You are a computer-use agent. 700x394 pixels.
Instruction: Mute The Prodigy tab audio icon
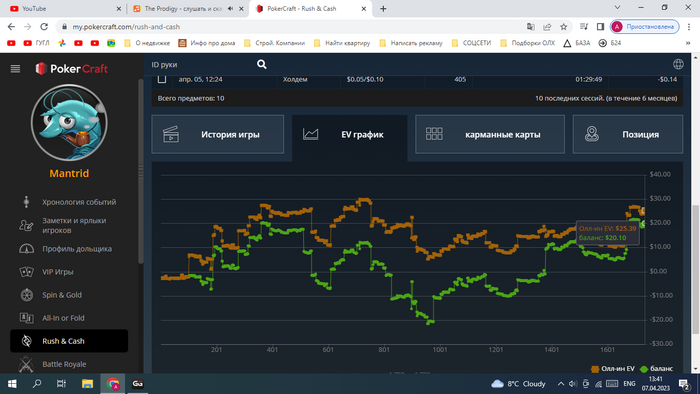click(x=230, y=8)
